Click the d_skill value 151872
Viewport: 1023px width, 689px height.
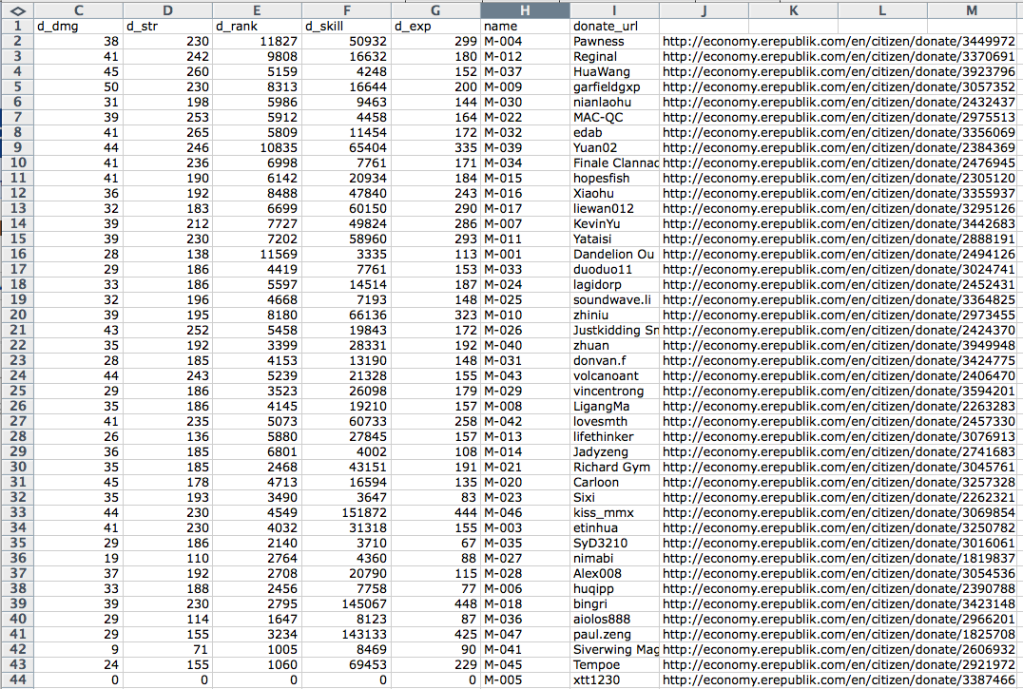346,513
